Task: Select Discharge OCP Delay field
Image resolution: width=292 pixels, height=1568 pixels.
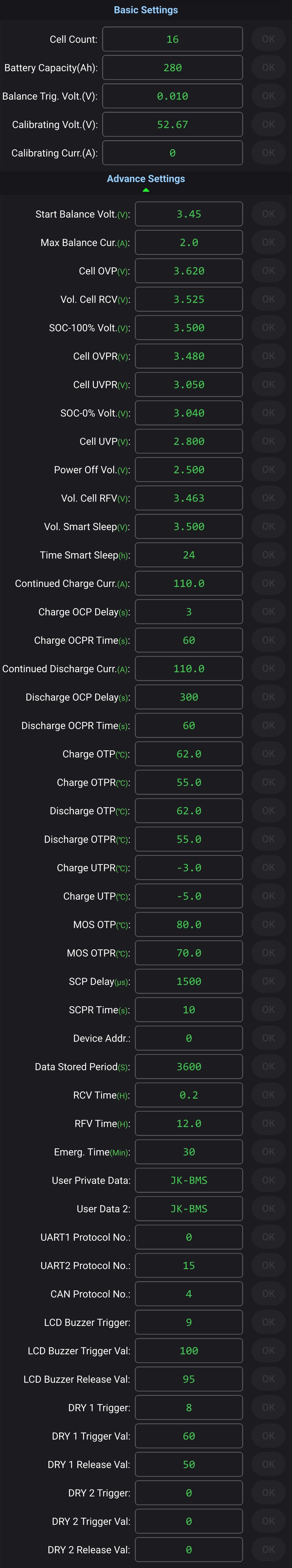Action: pyautogui.click(x=189, y=697)
